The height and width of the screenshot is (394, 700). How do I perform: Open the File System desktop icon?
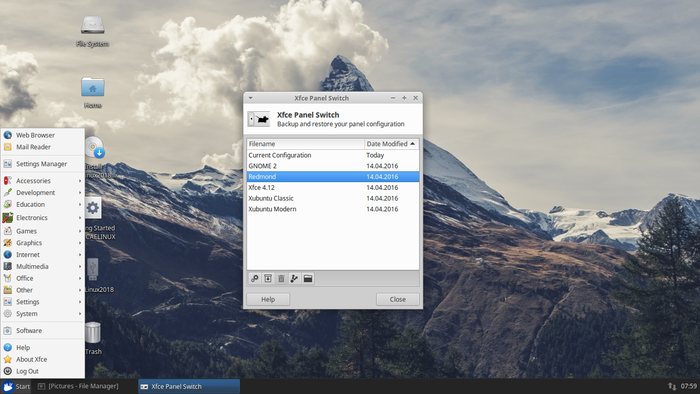coord(92,30)
